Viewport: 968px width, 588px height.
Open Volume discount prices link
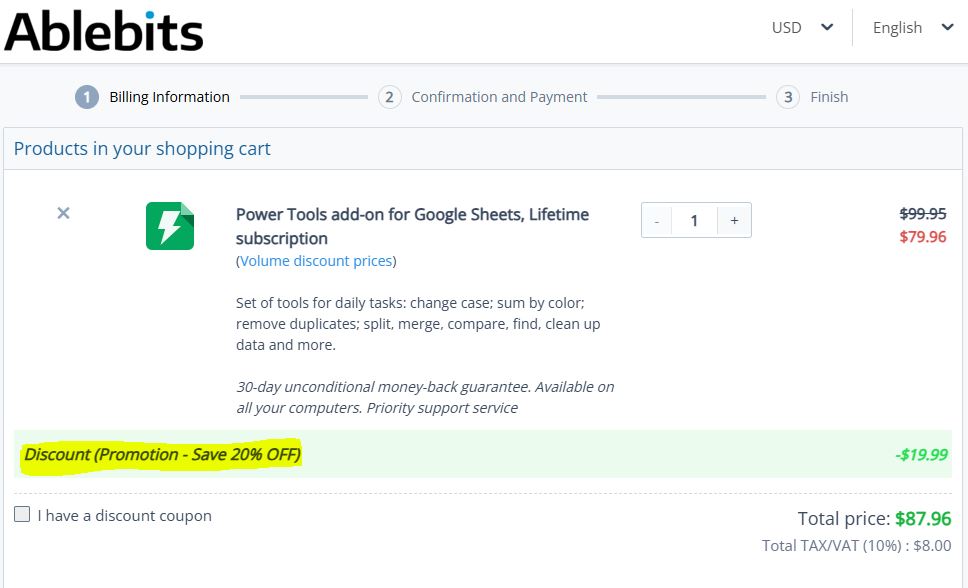(x=316, y=261)
